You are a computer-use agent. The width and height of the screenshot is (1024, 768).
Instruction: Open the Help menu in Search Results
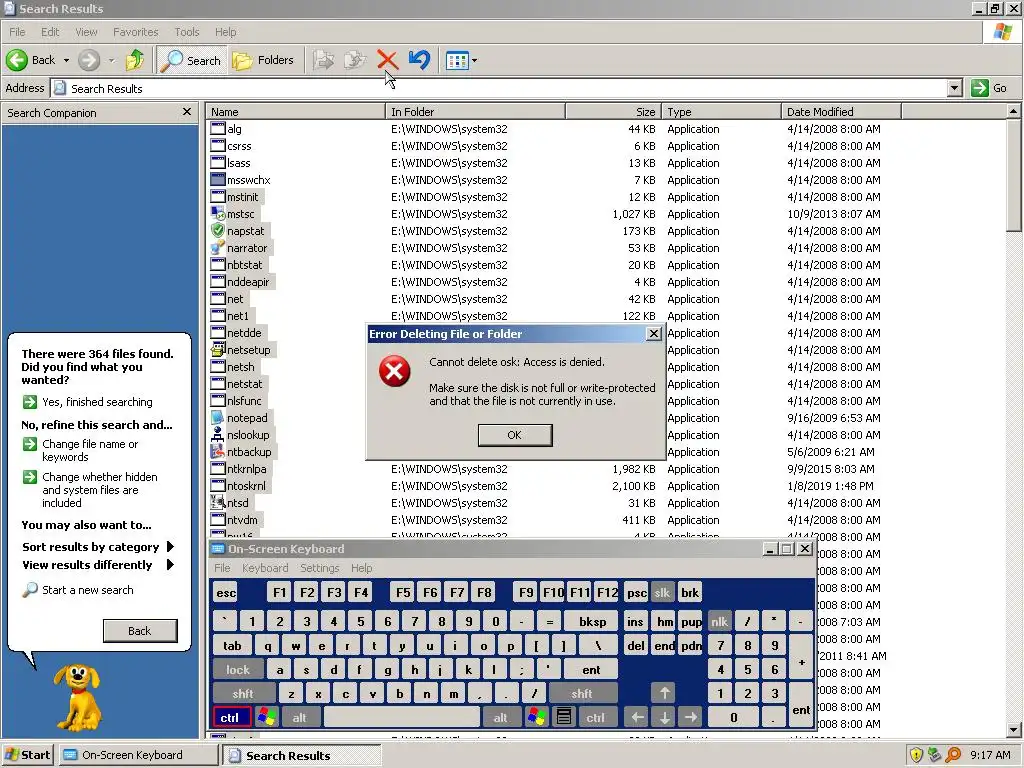click(x=225, y=32)
